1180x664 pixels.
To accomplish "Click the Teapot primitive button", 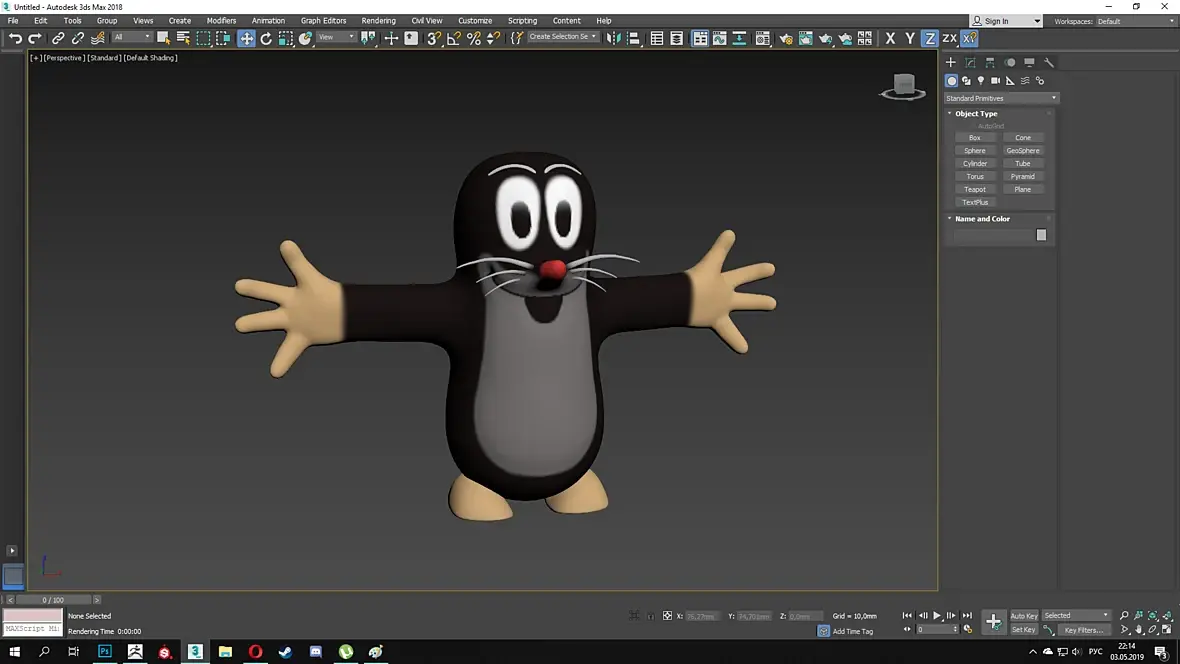I will (x=975, y=189).
